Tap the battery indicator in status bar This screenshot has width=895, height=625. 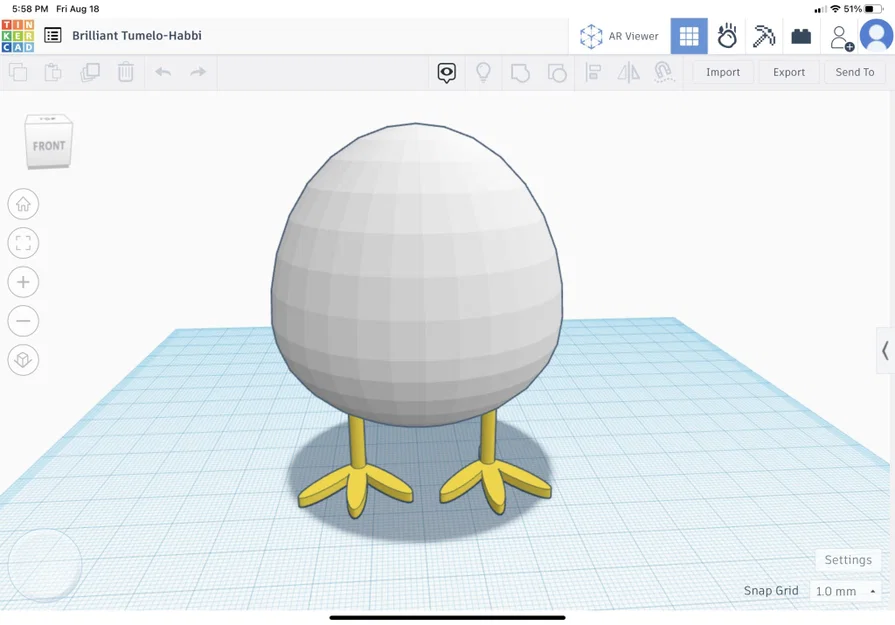click(873, 9)
